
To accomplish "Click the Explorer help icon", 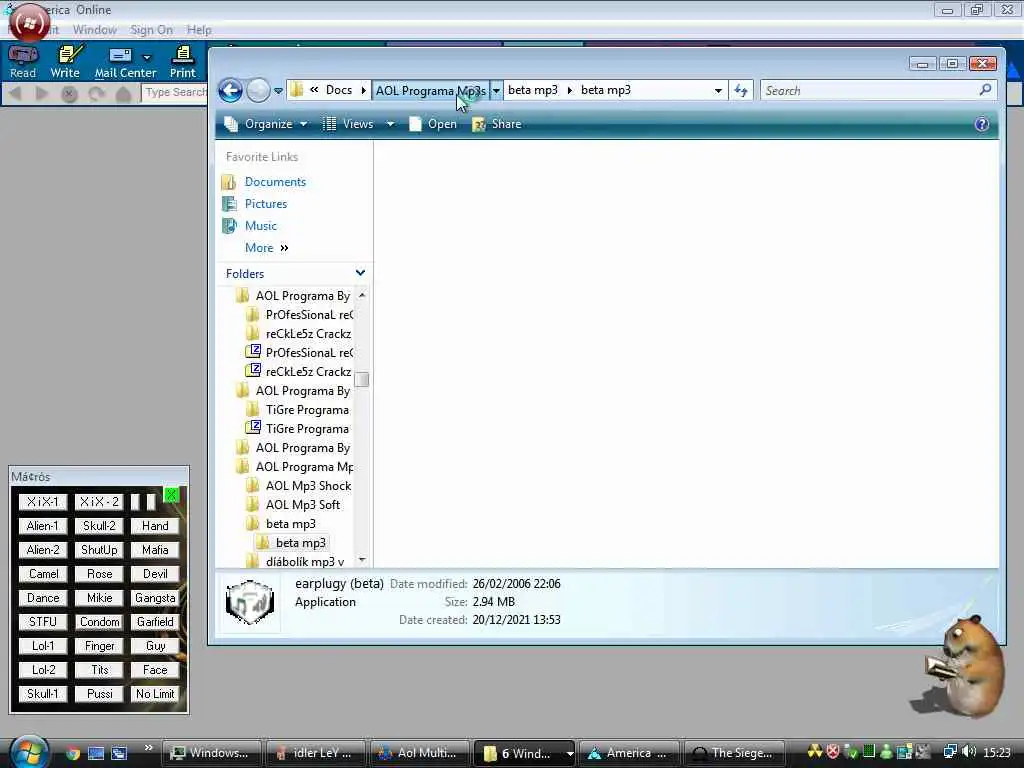I will coord(982,124).
